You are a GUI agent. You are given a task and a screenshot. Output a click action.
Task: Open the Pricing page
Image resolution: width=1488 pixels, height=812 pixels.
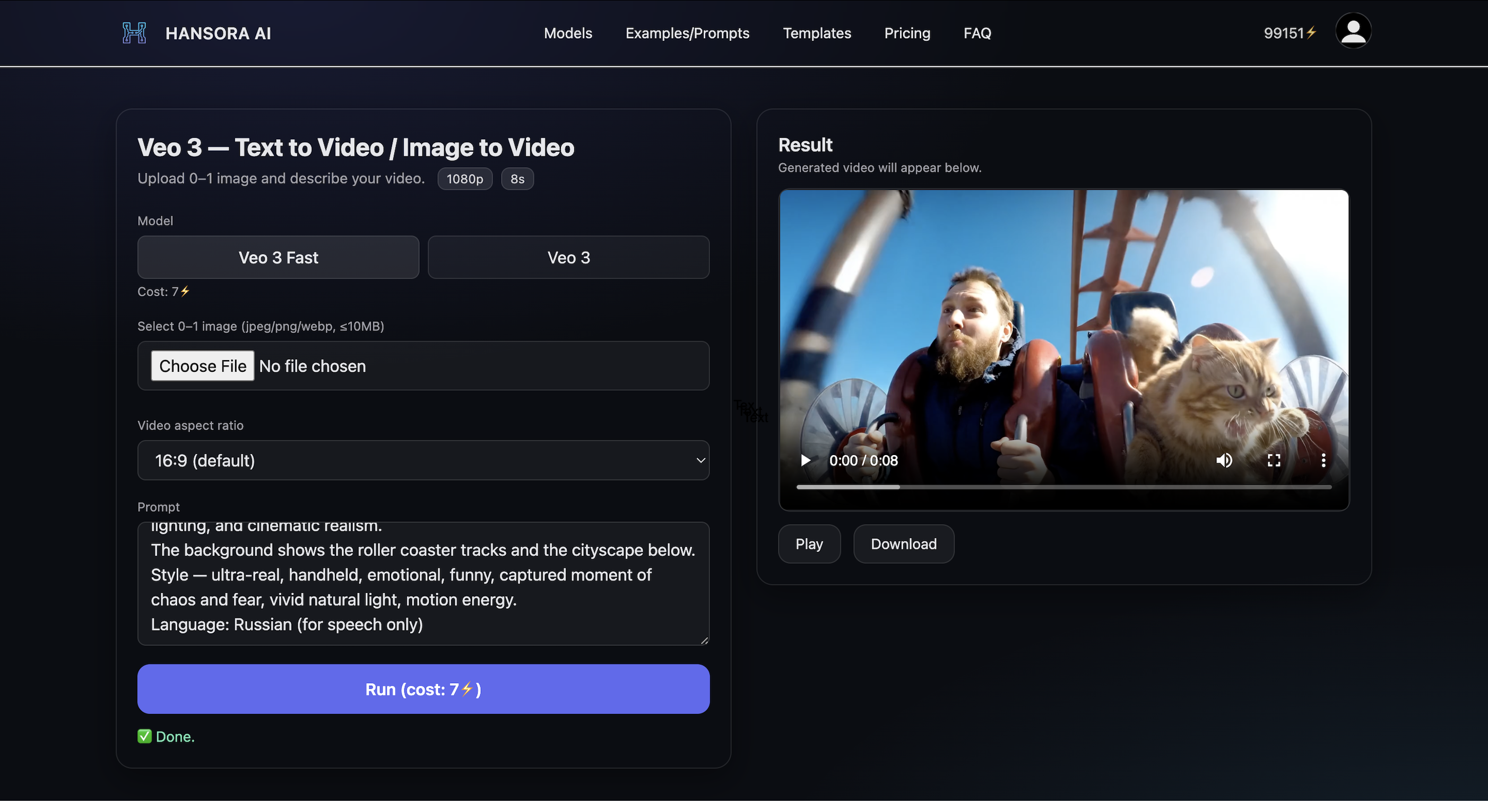coord(907,33)
